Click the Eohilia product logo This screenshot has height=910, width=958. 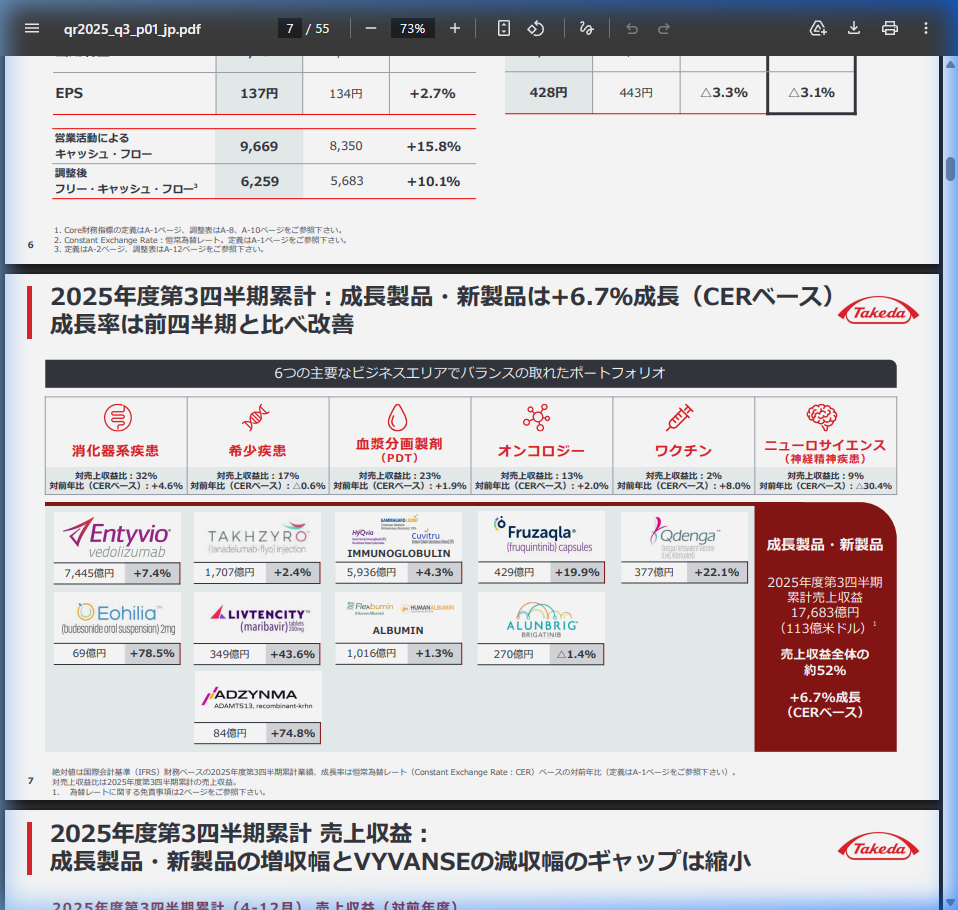117,618
